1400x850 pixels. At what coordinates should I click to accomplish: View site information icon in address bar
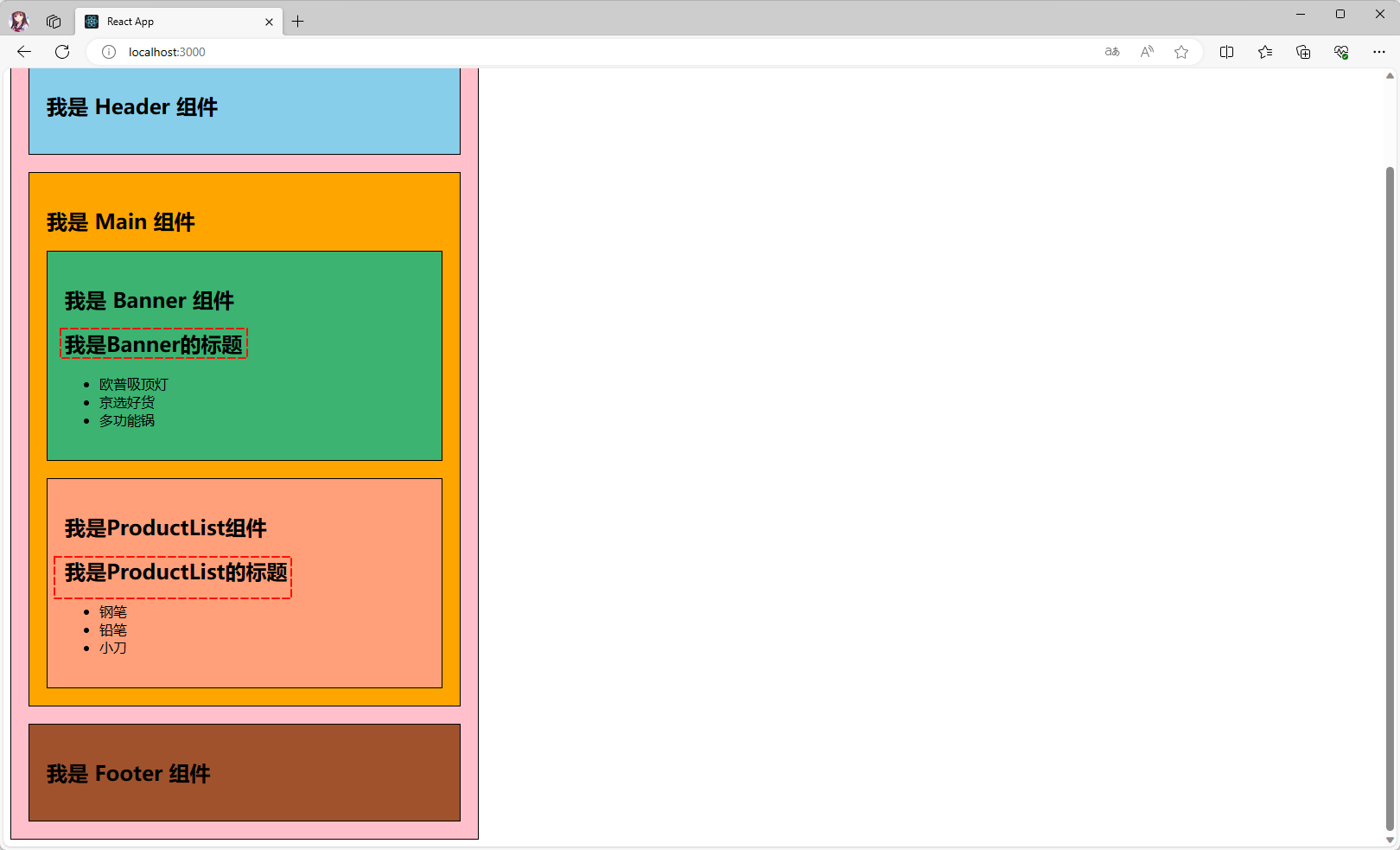point(109,52)
